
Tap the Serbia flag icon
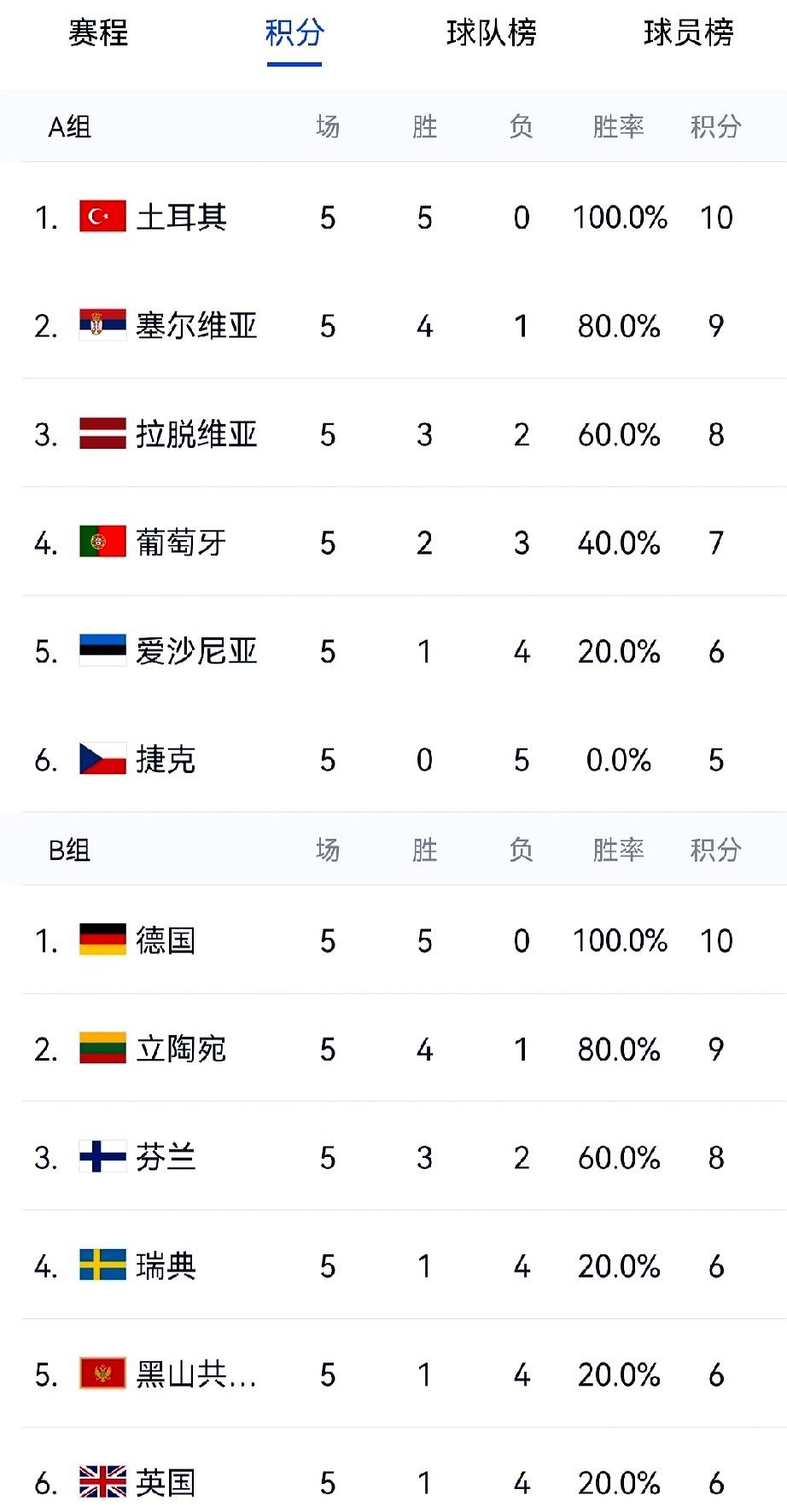[x=102, y=325]
